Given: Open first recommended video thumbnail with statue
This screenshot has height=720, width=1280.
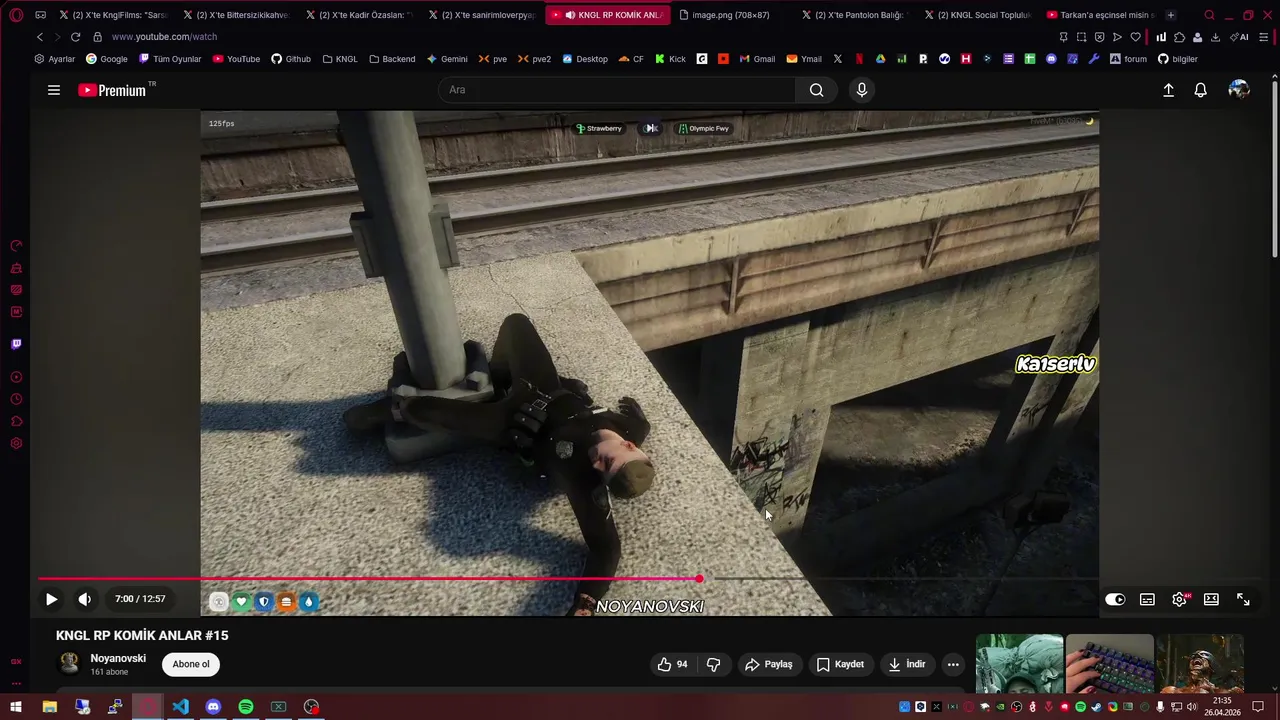Looking at the screenshot, I should (x=1019, y=664).
